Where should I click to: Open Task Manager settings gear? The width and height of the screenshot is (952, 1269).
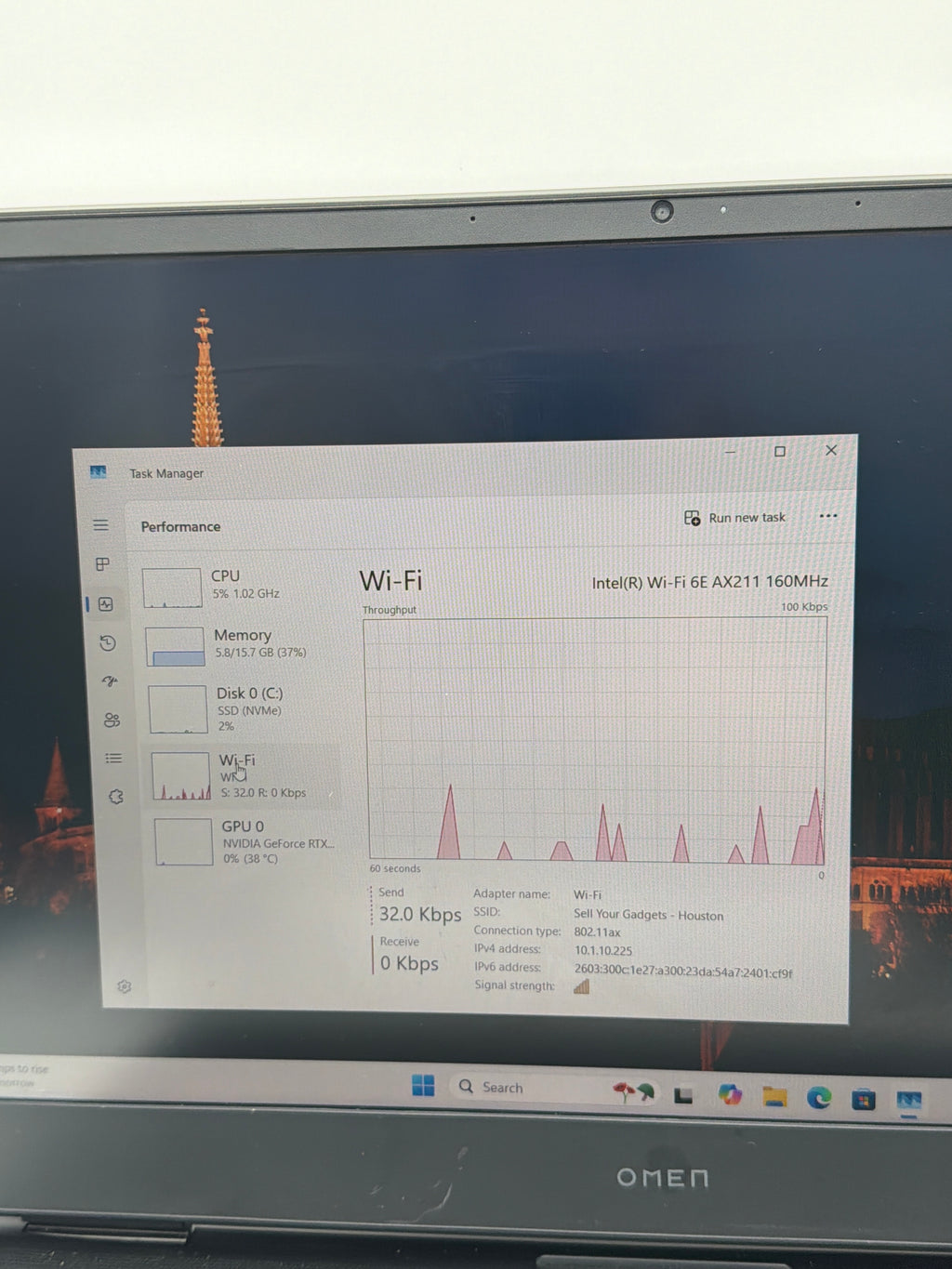(x=124, y=986)
